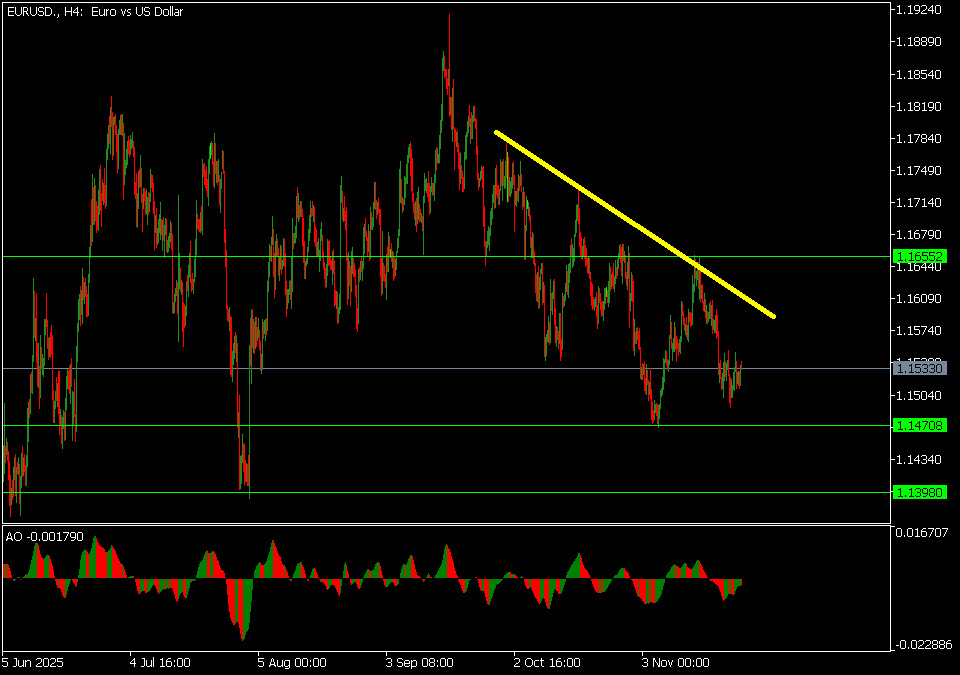Select the 4 Jul 16:00 time label
Viewport: 960px width, 675px height.
click(x=160, y=662)
